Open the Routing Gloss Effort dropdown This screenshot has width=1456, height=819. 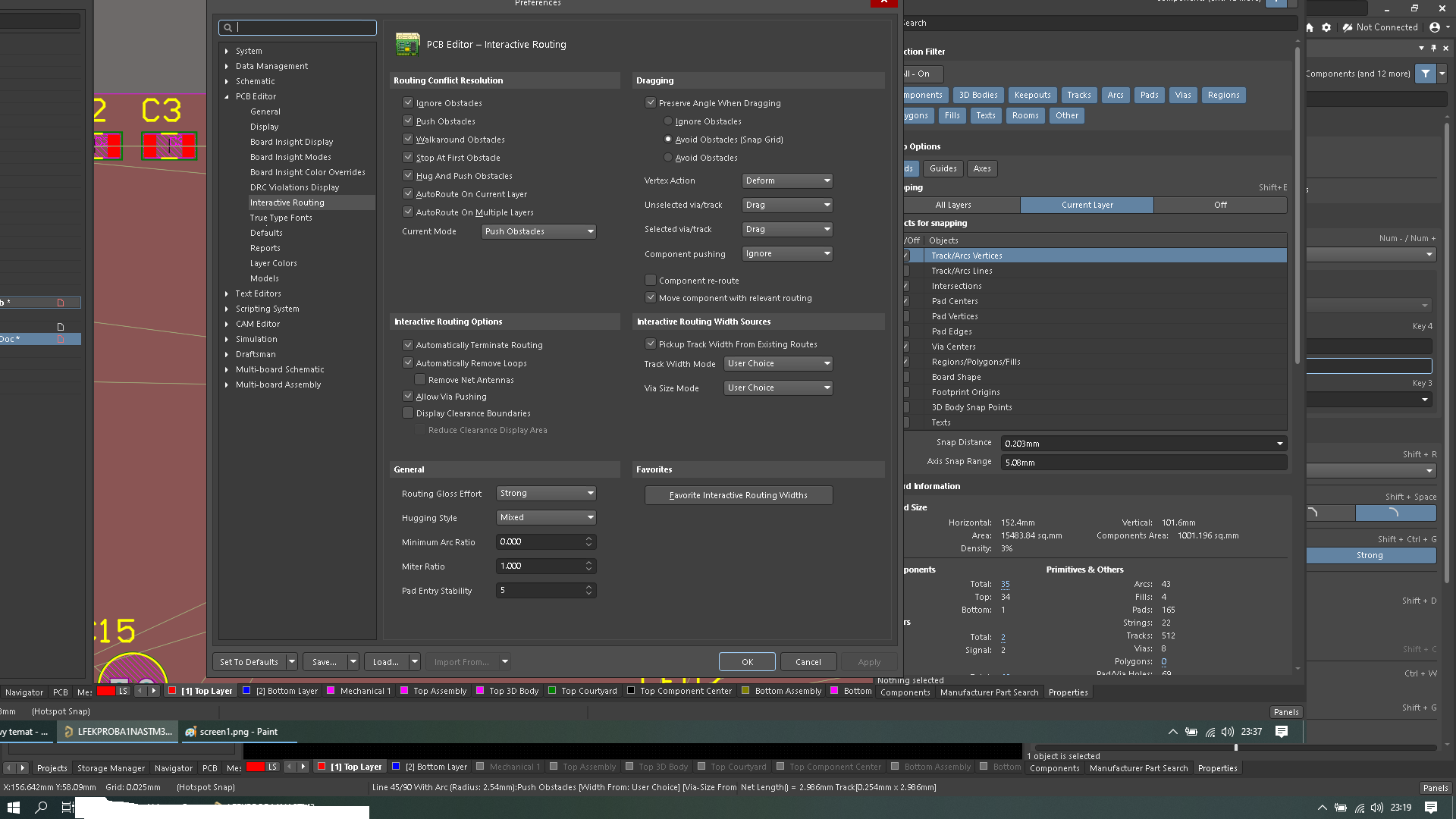point(546,493)
